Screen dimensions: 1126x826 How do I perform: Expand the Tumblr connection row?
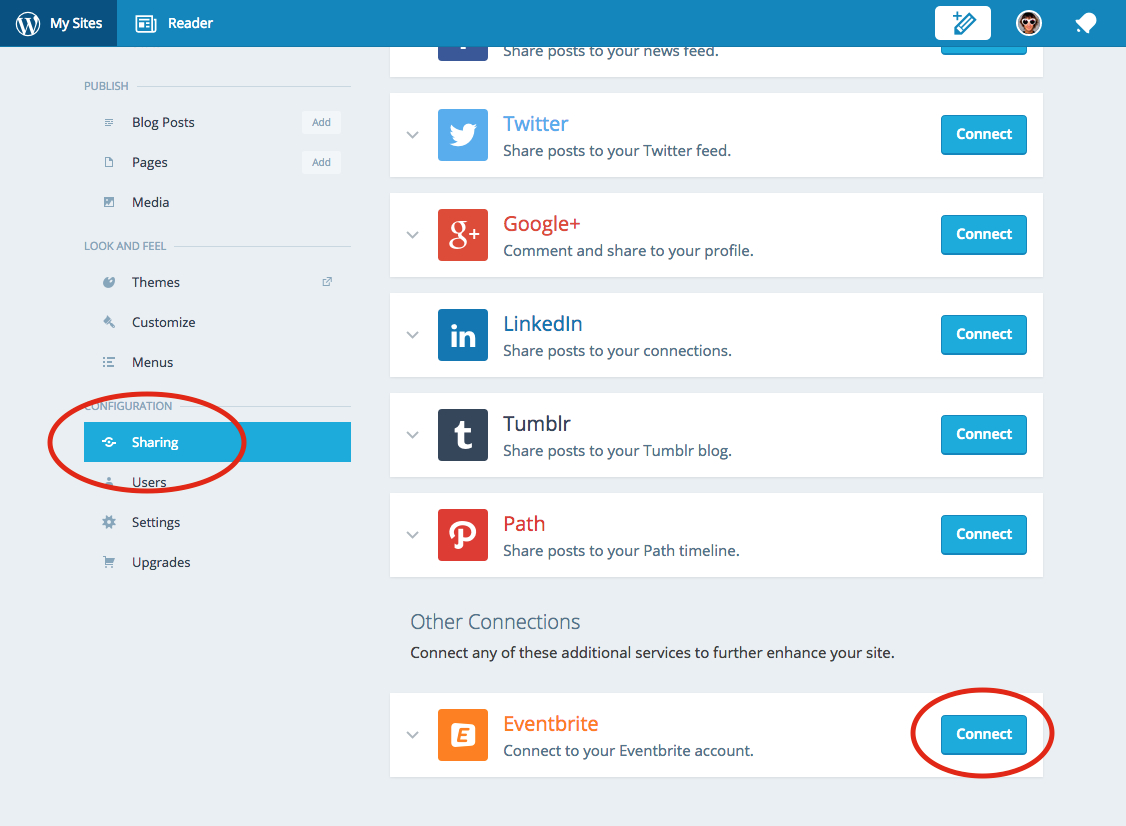[412, 435]
